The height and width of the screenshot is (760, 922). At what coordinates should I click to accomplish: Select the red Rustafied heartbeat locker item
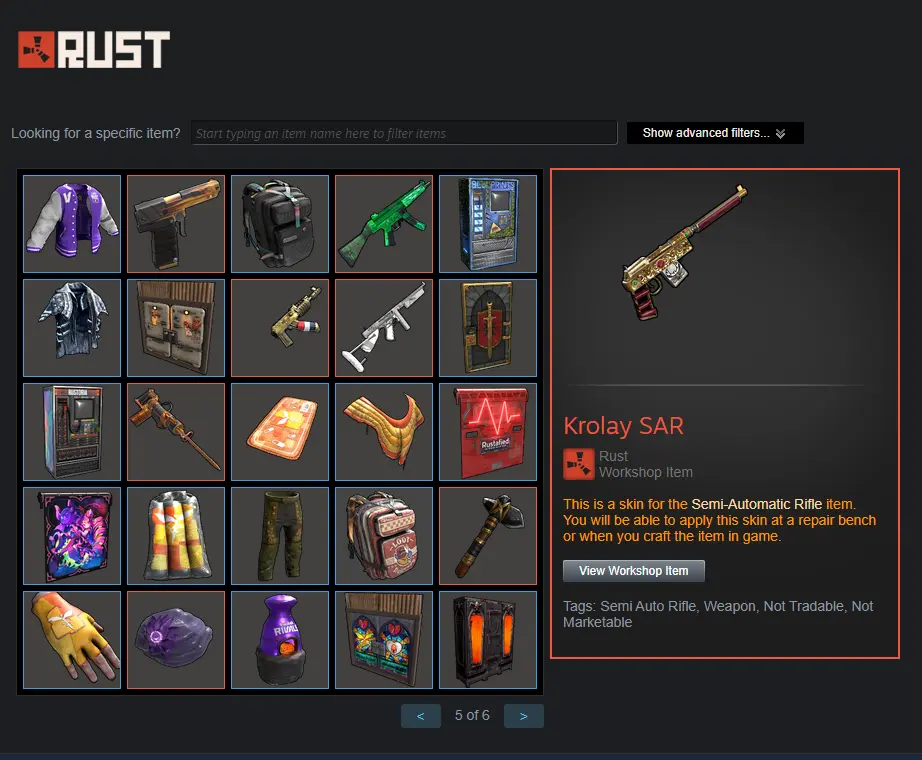[488, 432]
